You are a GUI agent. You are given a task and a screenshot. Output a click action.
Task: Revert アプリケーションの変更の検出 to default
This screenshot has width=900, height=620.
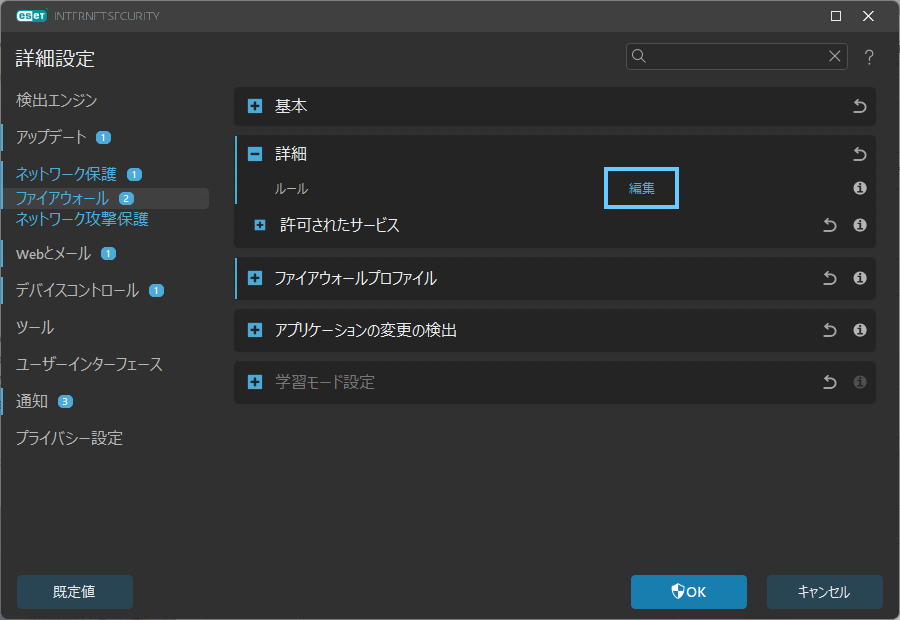pyautogui.click(x=829, y=330)
